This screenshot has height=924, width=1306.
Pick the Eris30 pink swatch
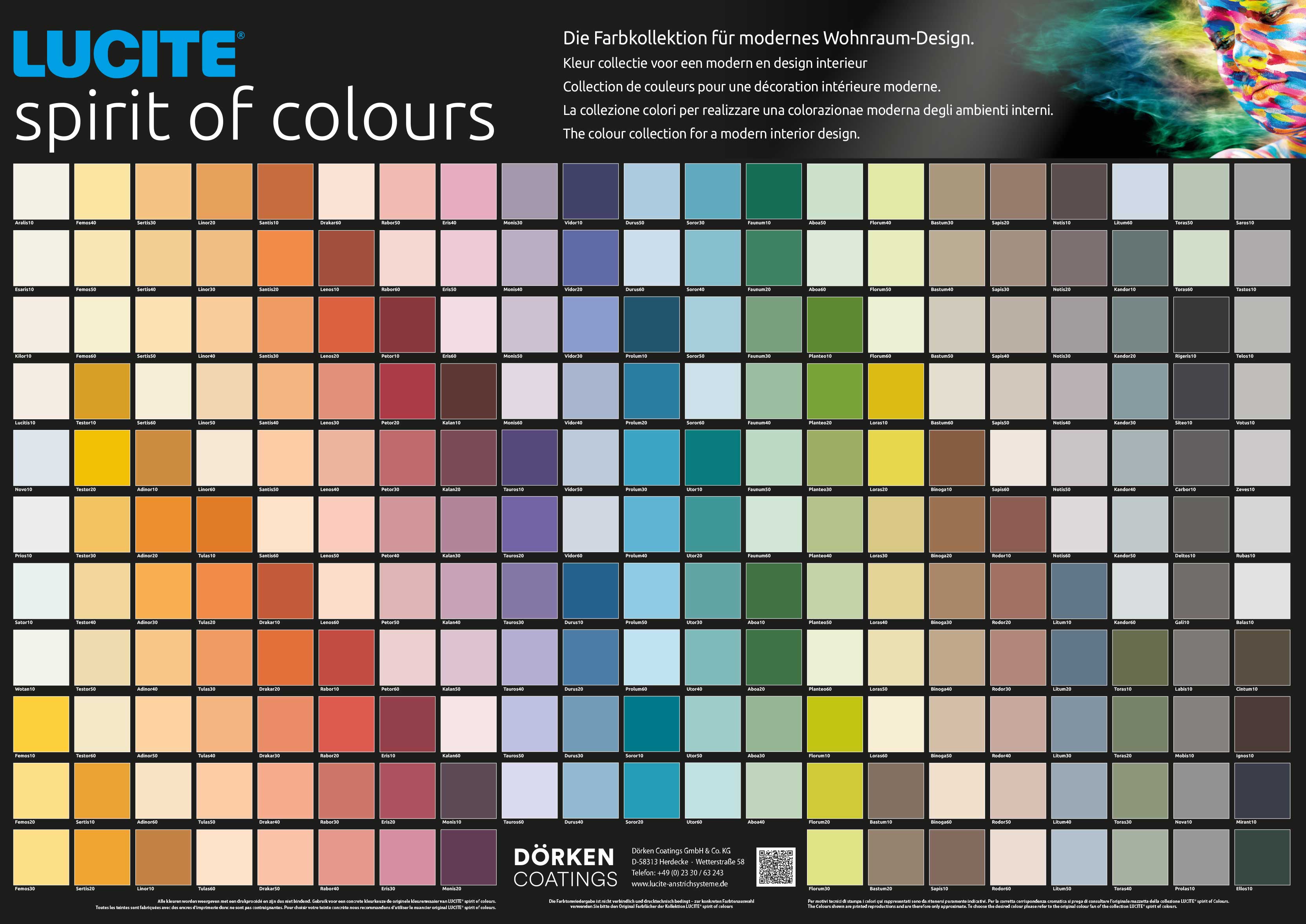pyautogui.click(x=408, y=857)
